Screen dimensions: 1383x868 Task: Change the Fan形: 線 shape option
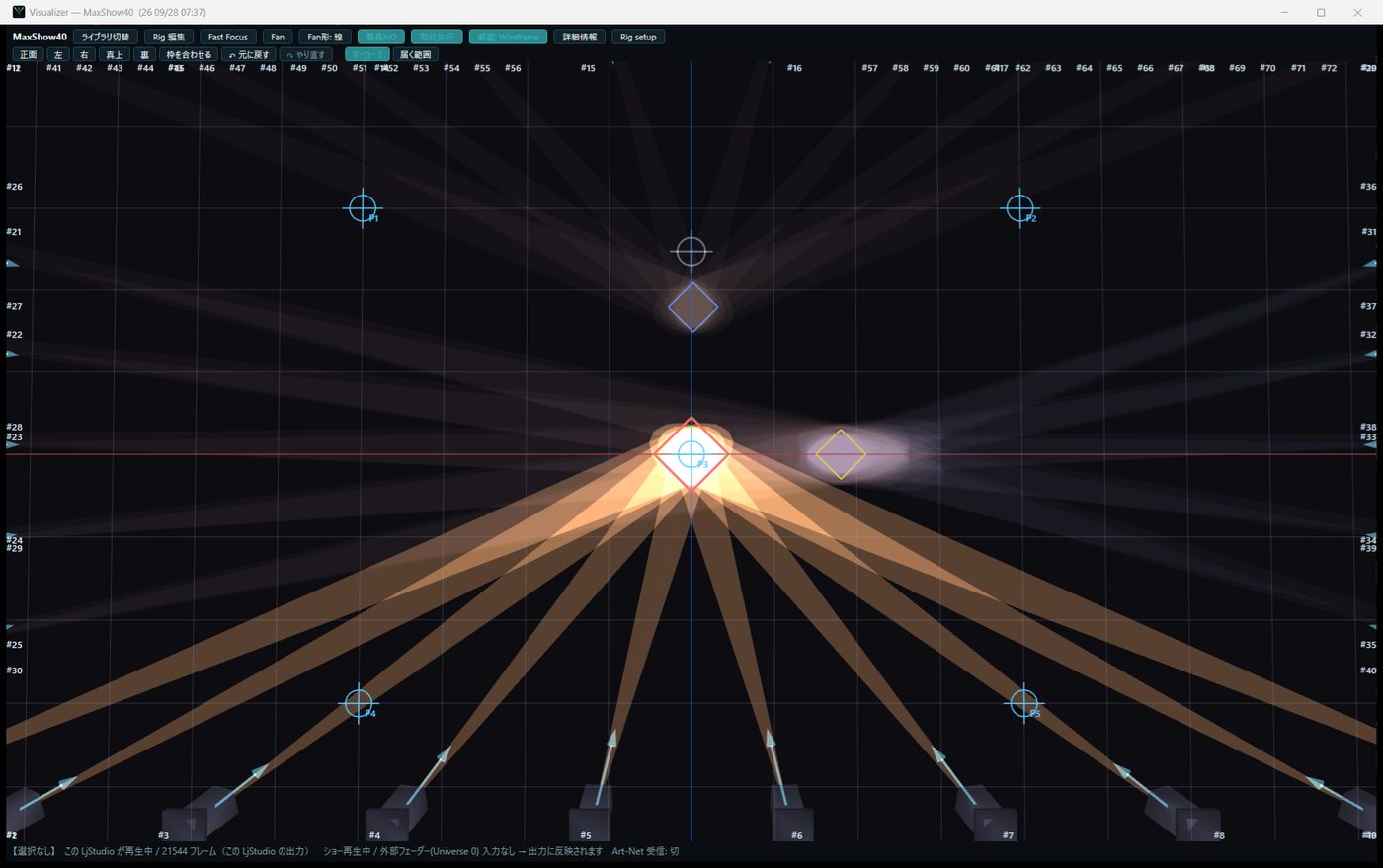pos(325,37)
